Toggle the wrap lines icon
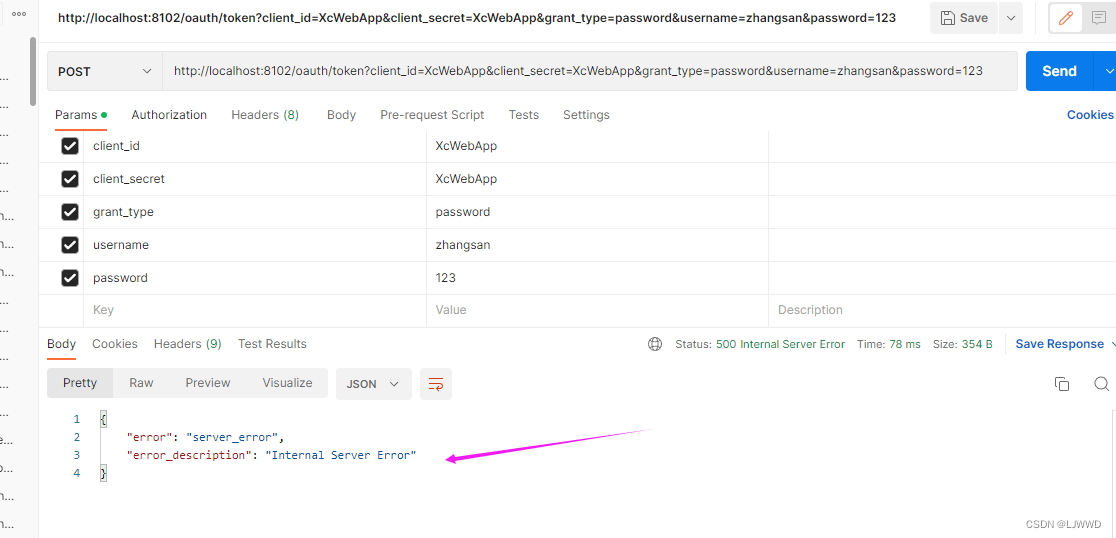1116x538 pixels. (x=436, y=384)
